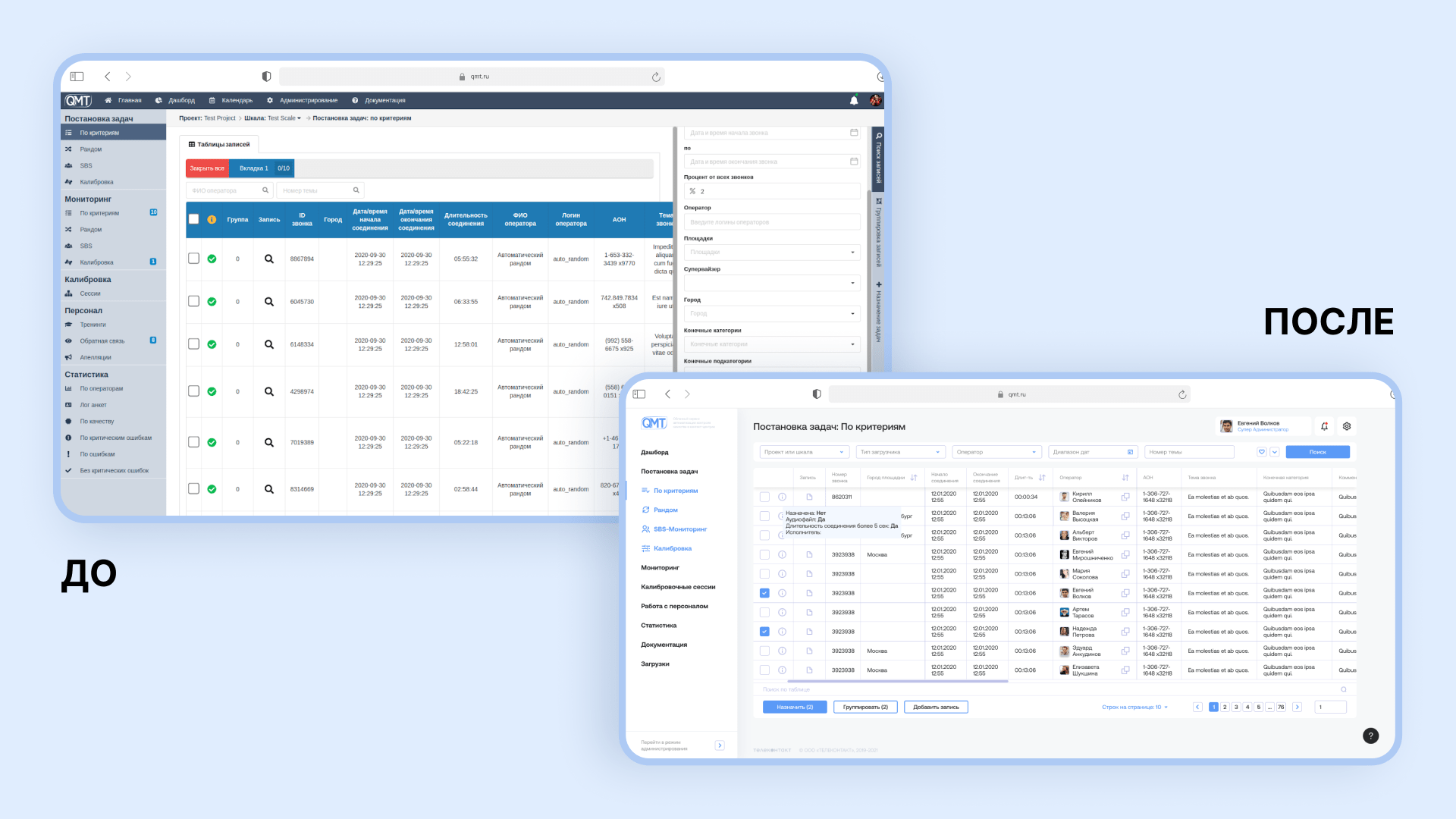The height and width of the screenshot is (819, 1456).
Task: Open Администрирование in the top menu
Action: [308, 100]
